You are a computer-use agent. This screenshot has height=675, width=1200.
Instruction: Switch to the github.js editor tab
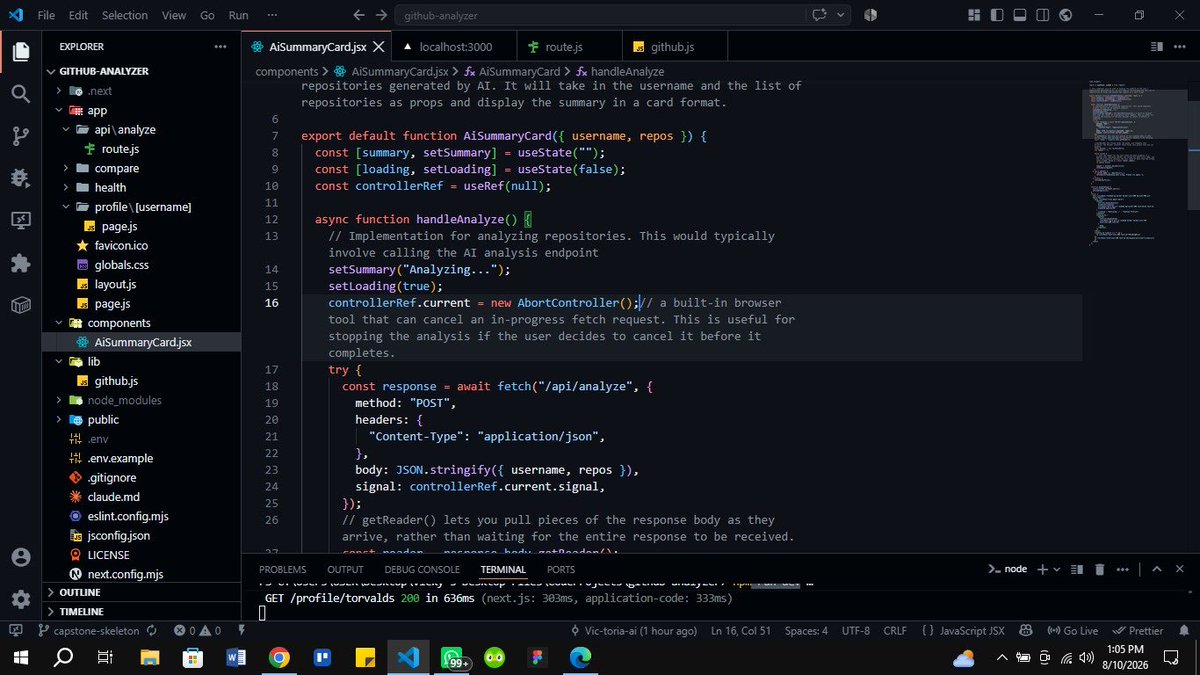pyautogui.click(x=674, y=47)
